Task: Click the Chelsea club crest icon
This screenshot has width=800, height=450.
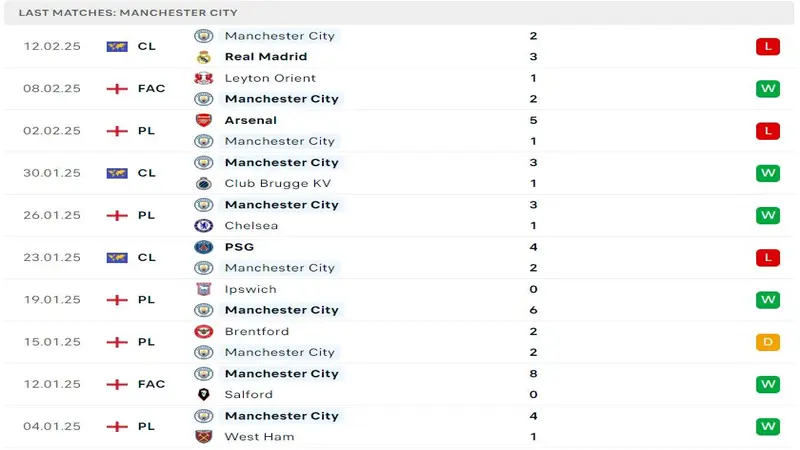Action: point(204,225)
